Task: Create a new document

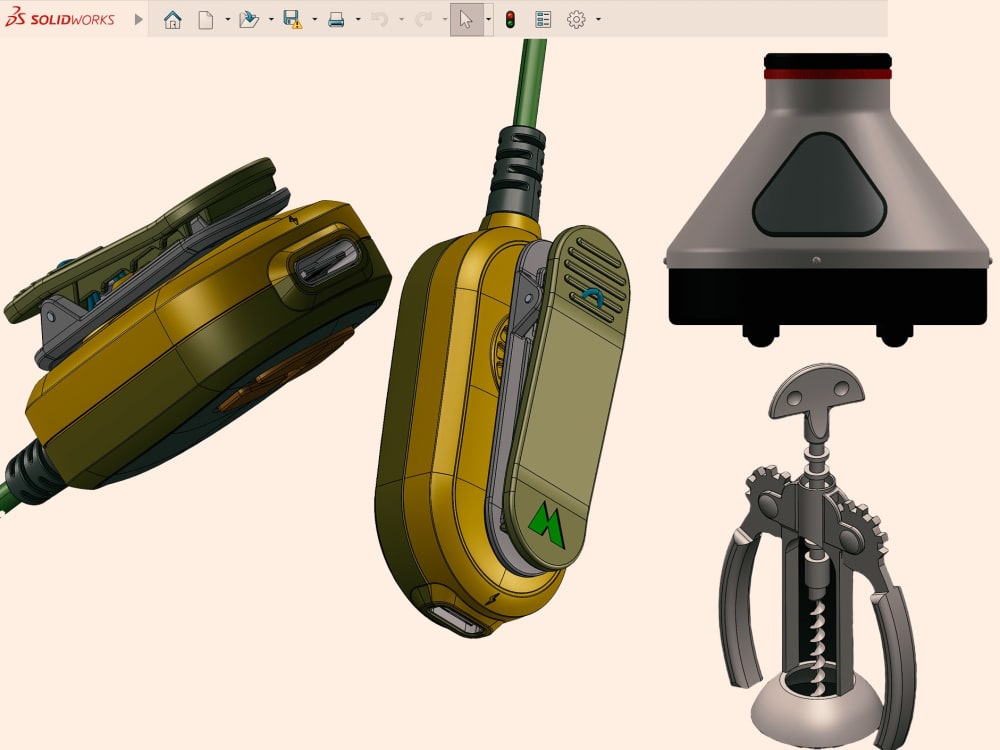Action: click(x=205, y=19)
